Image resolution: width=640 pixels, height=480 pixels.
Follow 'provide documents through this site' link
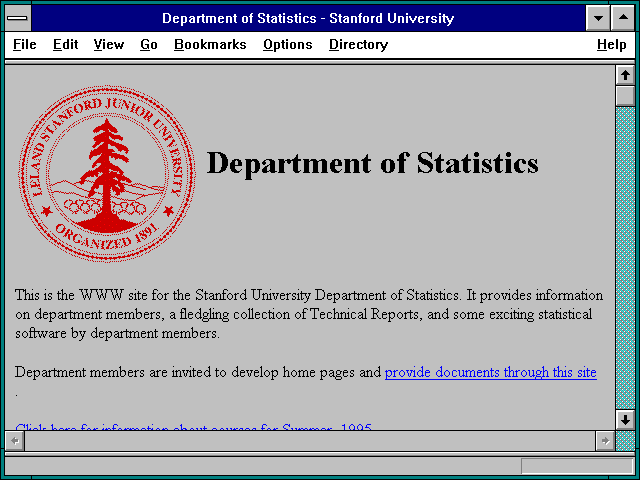(491, 372)
